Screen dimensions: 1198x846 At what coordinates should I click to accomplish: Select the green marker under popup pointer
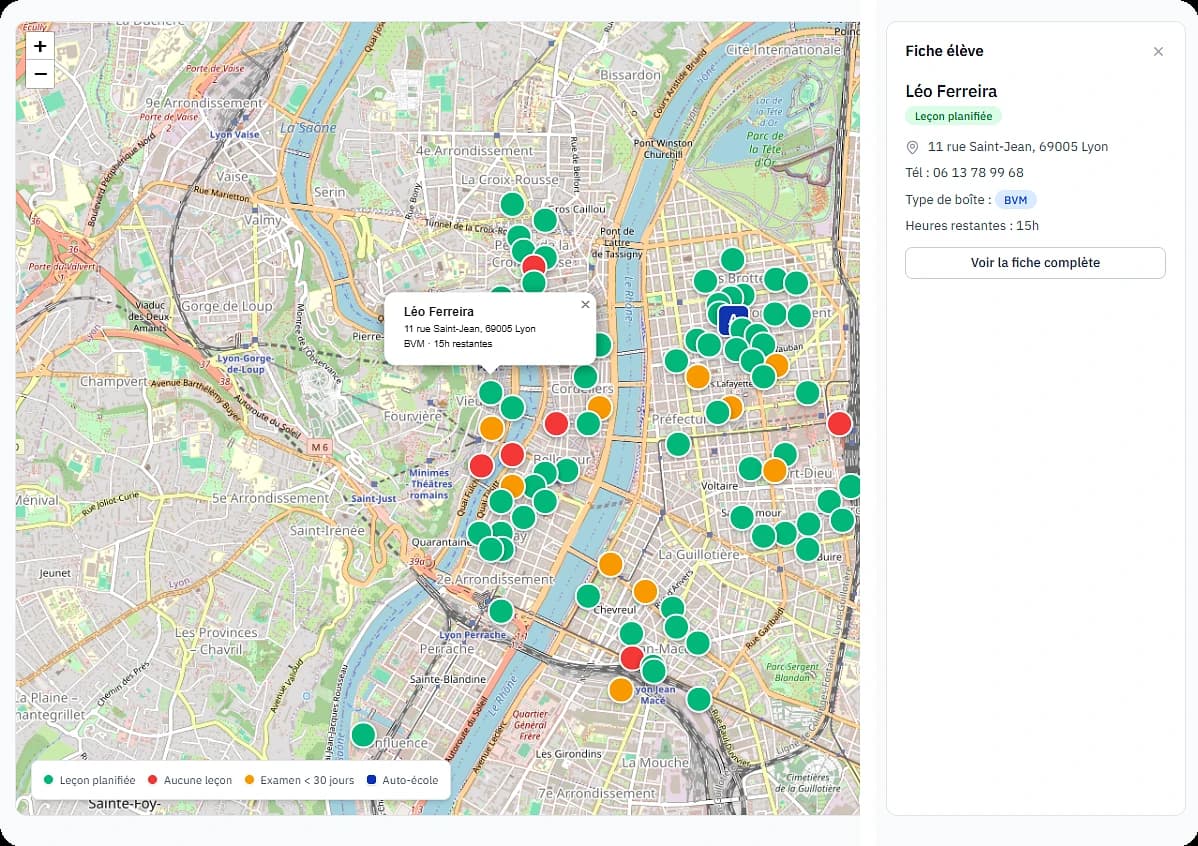[x=491, y=393]
